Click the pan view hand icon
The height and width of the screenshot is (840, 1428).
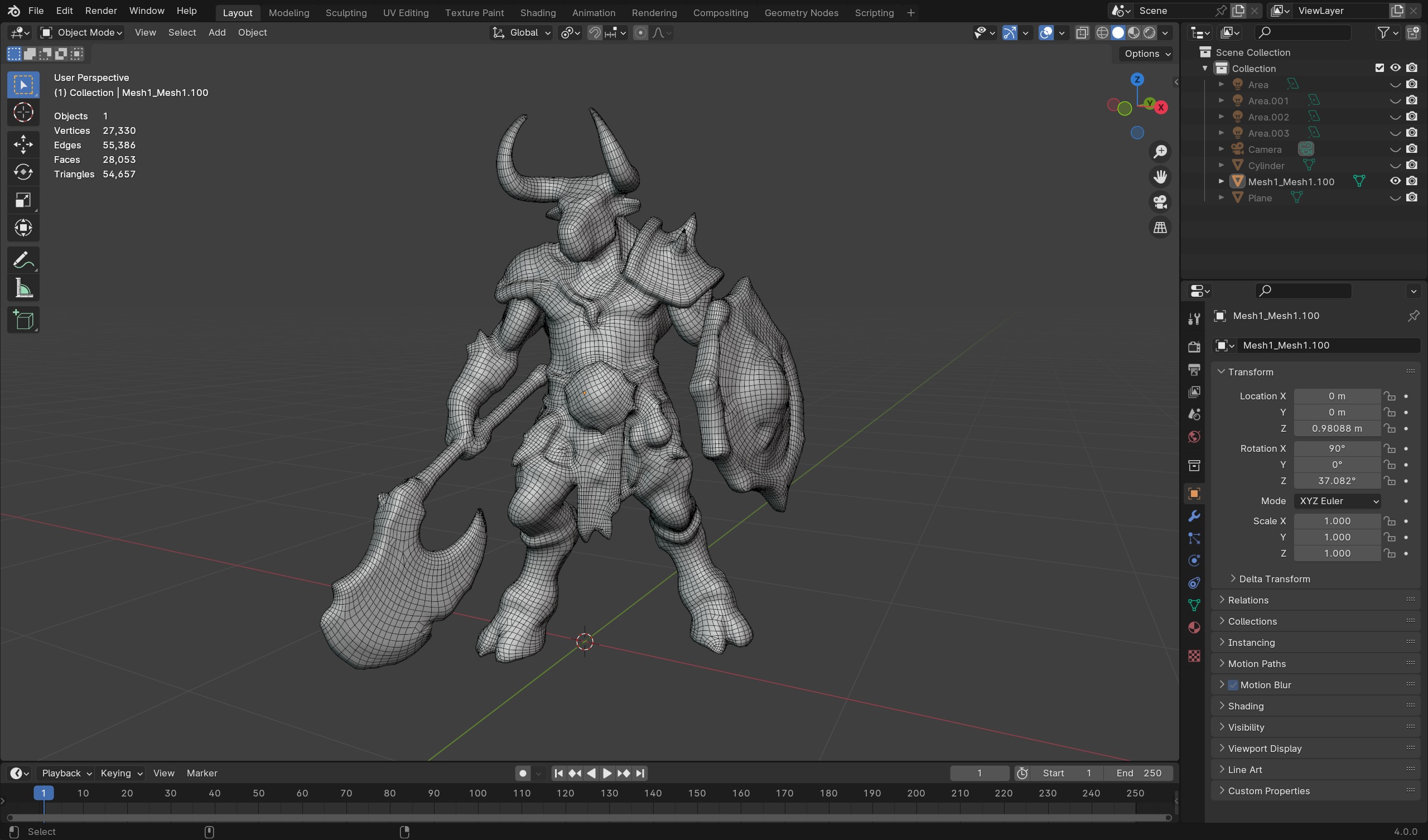[x=1160, y=177]
